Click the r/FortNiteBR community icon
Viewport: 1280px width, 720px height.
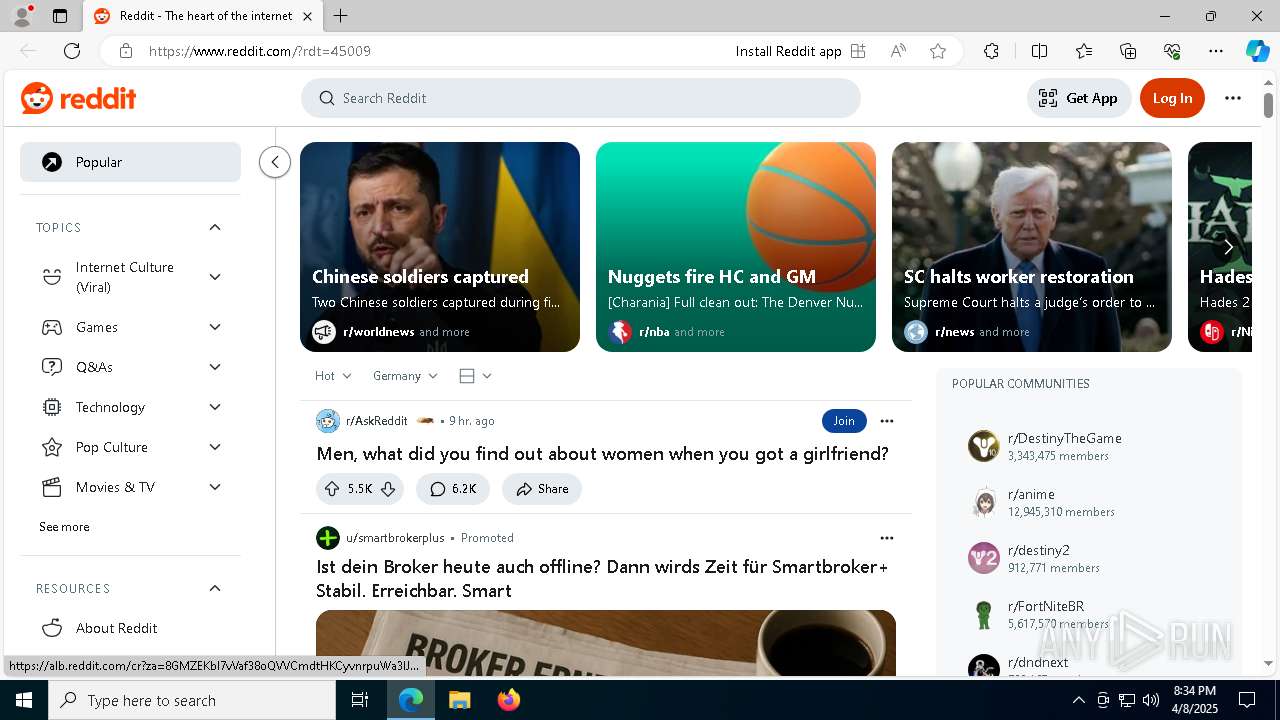[x=984, y=614]
